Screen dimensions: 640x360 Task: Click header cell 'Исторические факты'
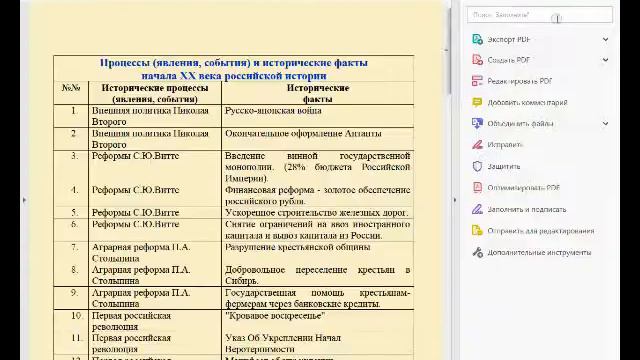(x=318, y=93)
